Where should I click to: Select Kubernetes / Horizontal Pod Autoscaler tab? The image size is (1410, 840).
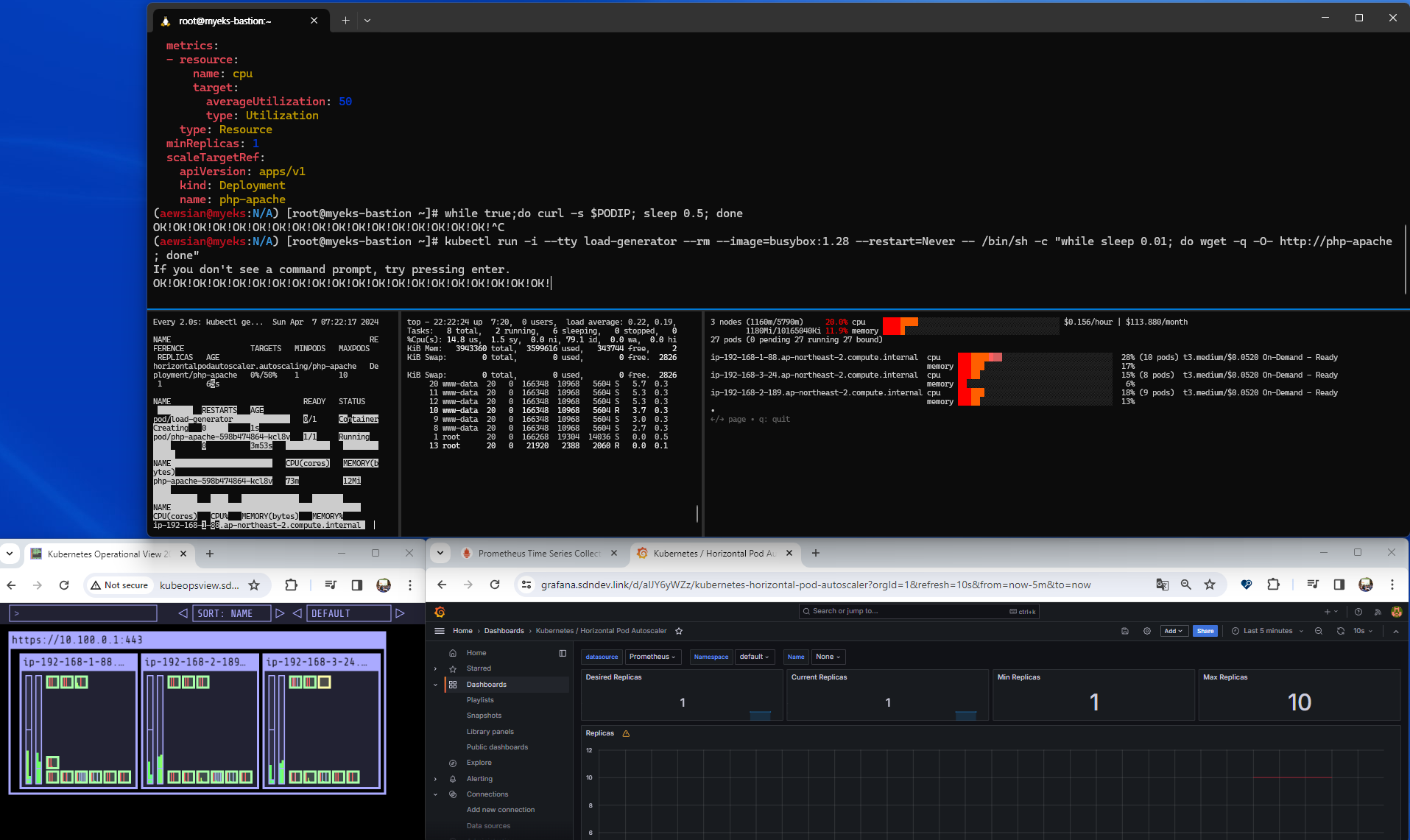[x=714, y=554]
